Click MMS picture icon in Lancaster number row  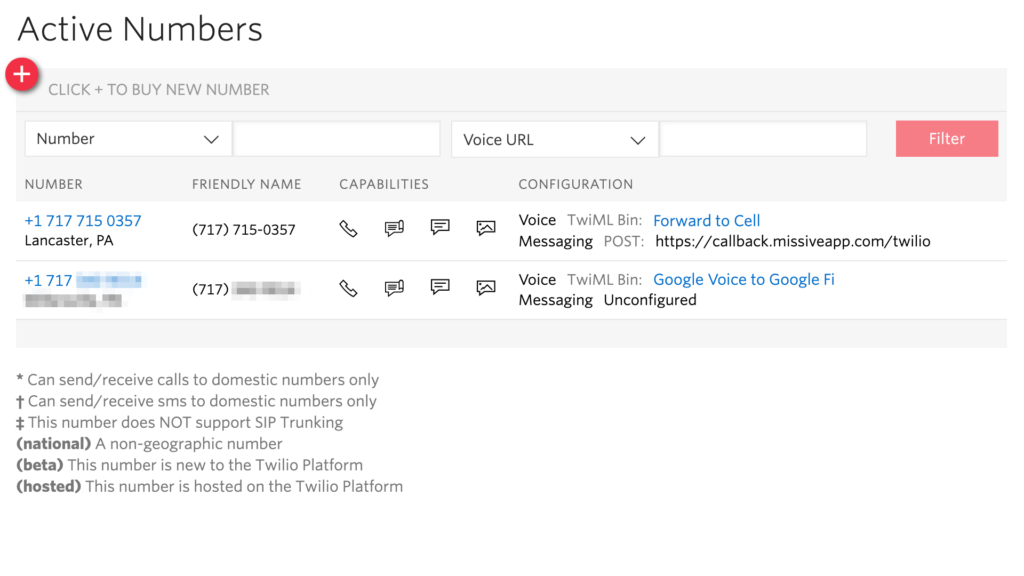point(486,229)
